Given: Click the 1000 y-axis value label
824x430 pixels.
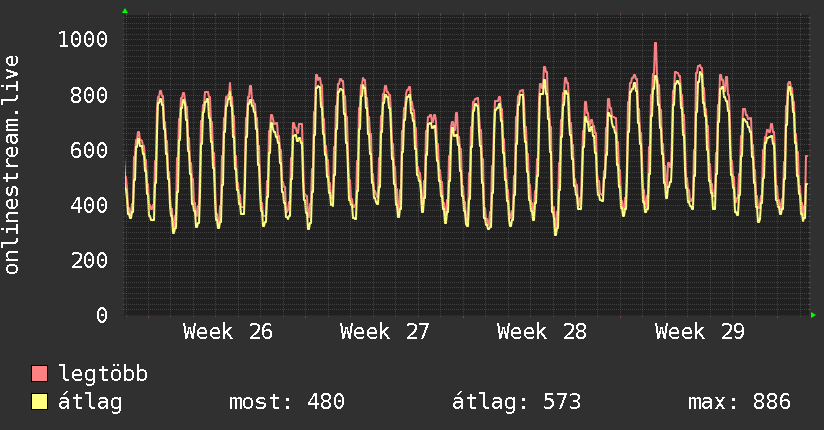Looking at the screenshot, I should pos(83,40).
